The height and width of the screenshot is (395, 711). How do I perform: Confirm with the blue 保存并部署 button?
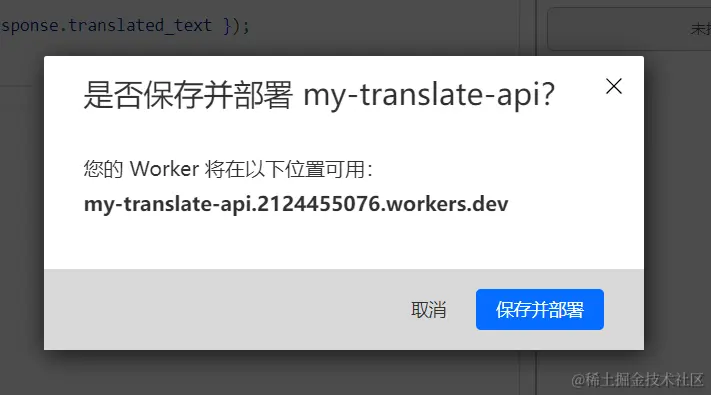540,309
